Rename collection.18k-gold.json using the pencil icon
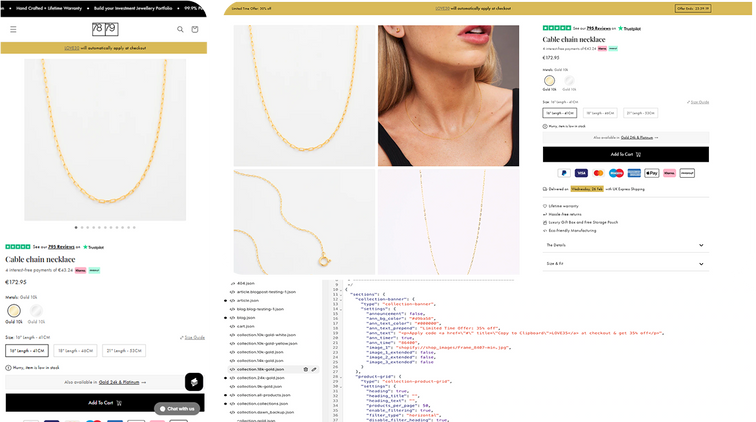The width and height of the screenshot is (756, 422). tap(314, 369)
